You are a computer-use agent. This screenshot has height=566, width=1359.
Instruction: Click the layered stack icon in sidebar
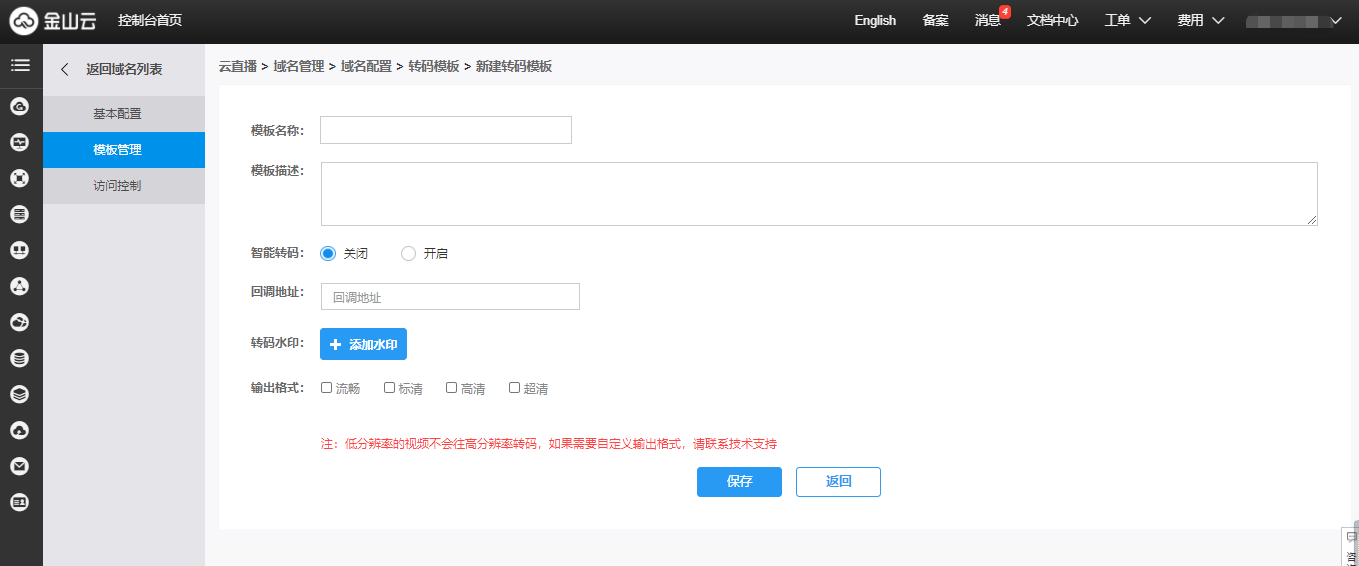pos(19,394)
